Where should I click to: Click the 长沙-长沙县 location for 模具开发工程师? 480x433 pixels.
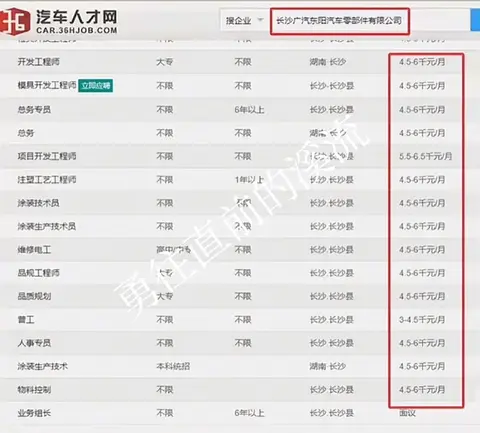point(332,86)
